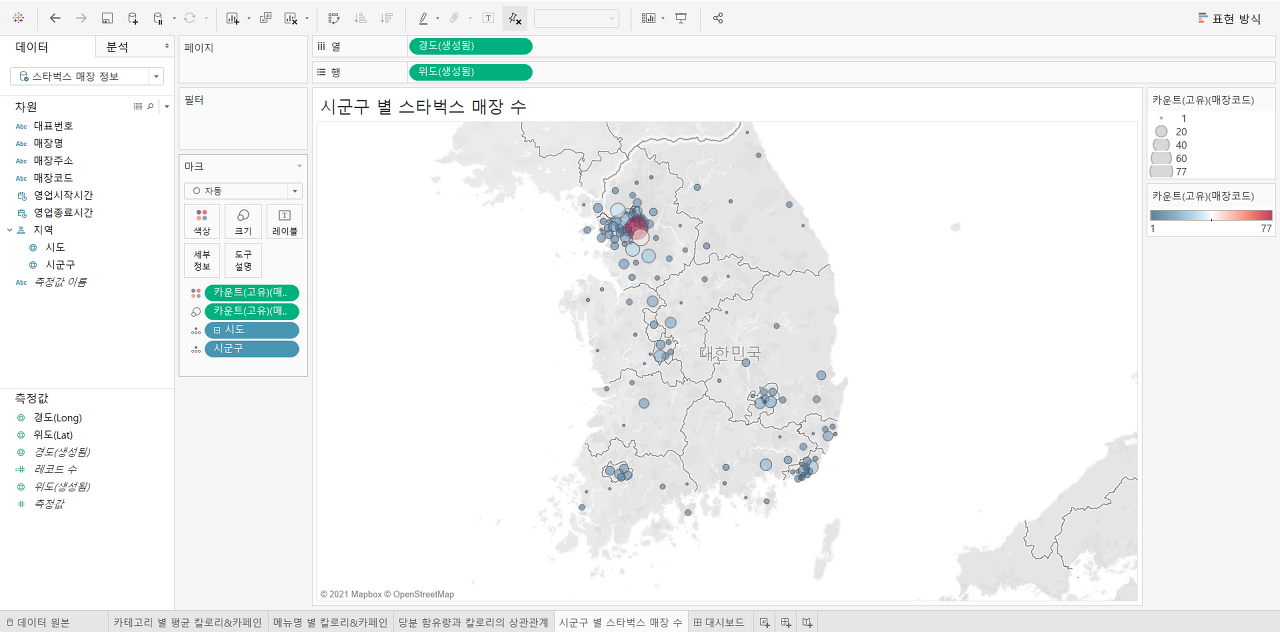Click the 시군구 pill in marks

point(252,348)
